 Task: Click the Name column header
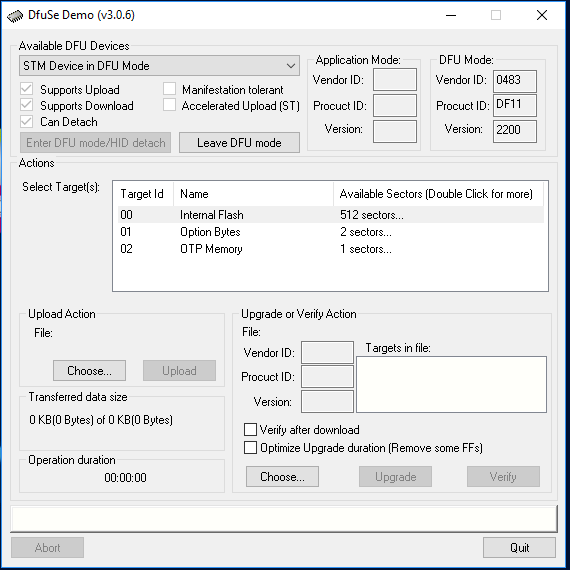[253, 194]
